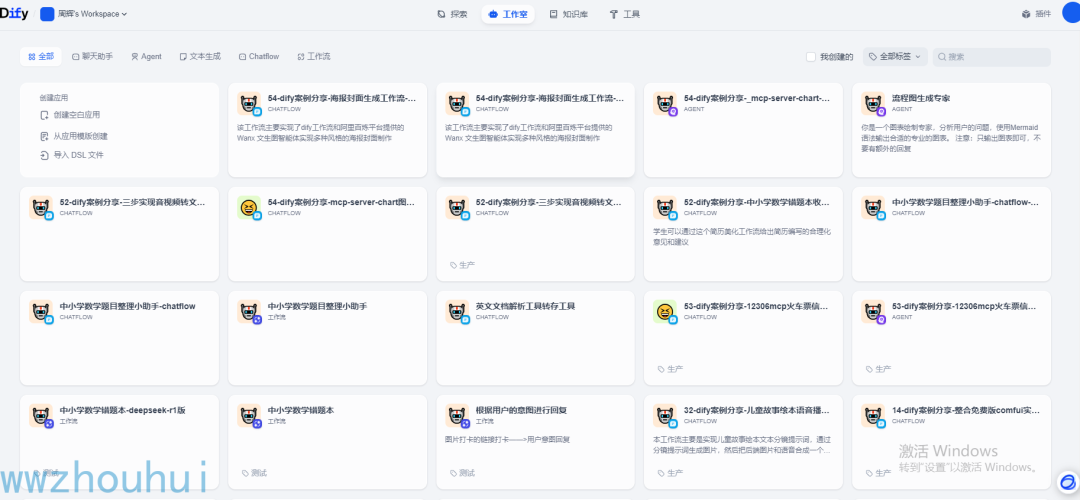Filter apps by Chatflow type
Viewport: 1080px width, 500px height.
coord(259,56)
